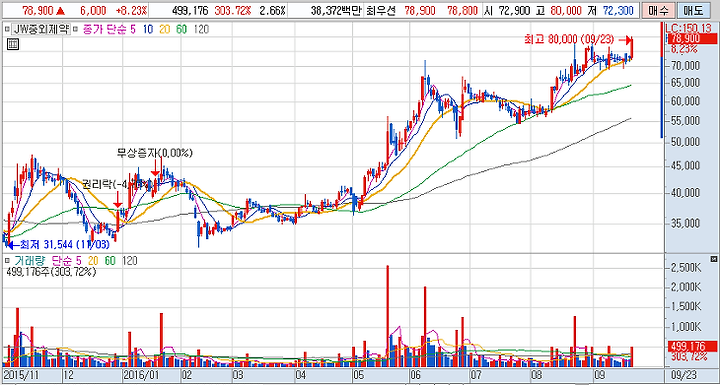720x385 pixels.
Task: Select the price 120-day moving average legend
Action: point(202,30)
